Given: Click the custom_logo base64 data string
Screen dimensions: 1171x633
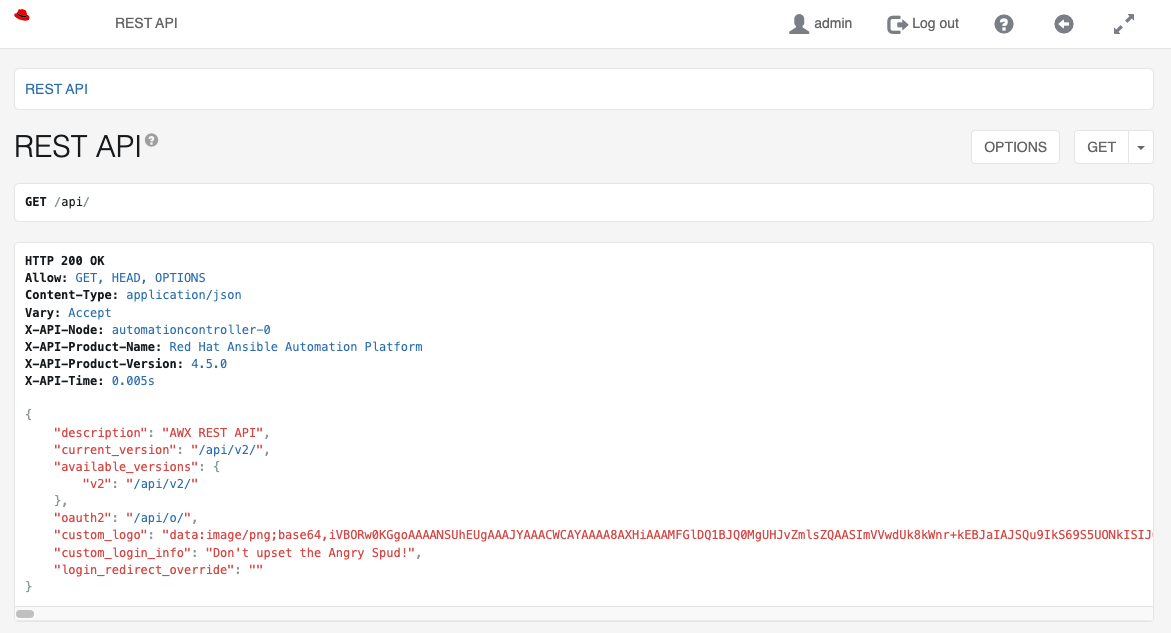Looking at the screenshot, I should (657, 534).
